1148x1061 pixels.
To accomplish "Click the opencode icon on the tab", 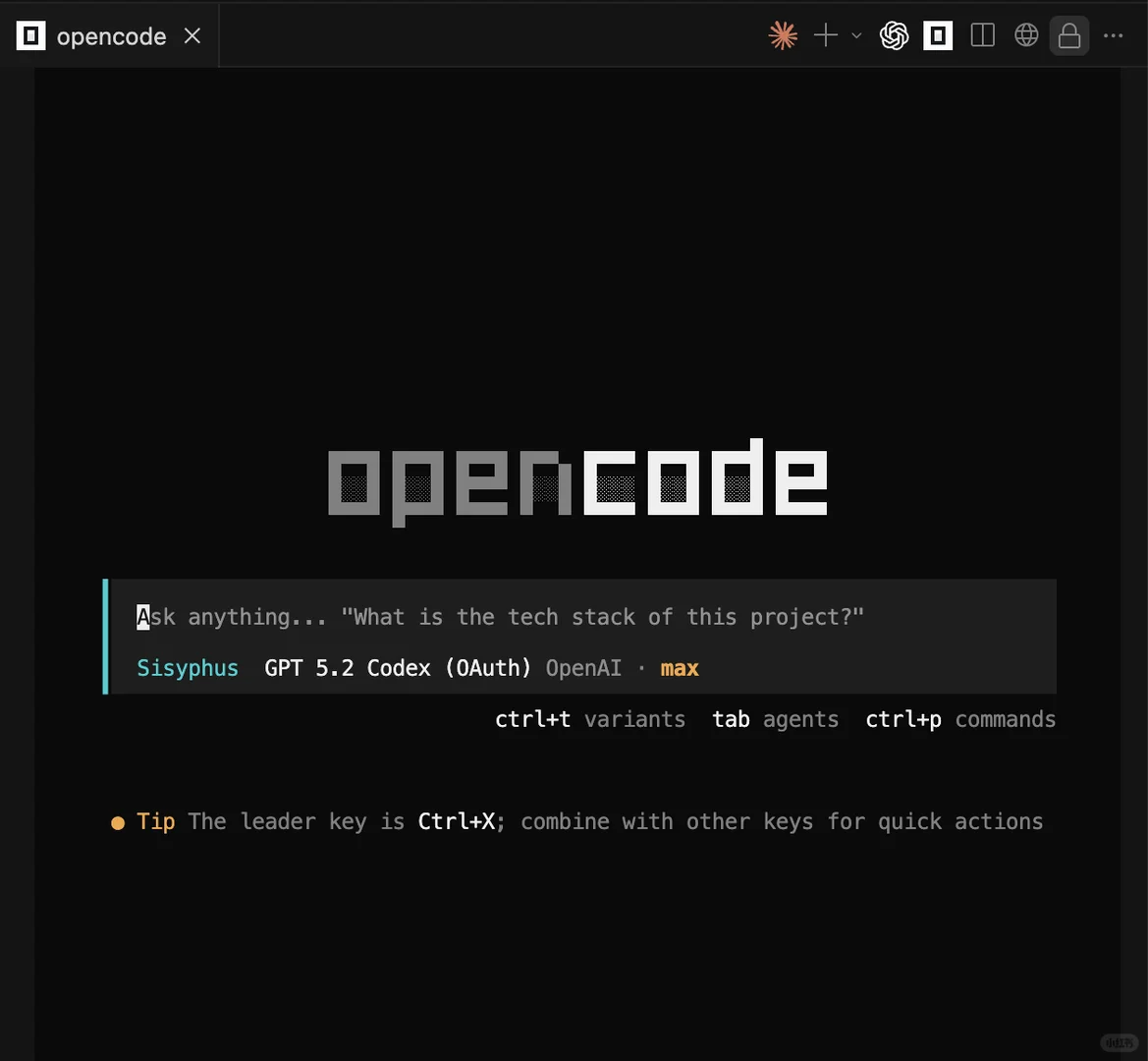I will (x=30, y=35).
